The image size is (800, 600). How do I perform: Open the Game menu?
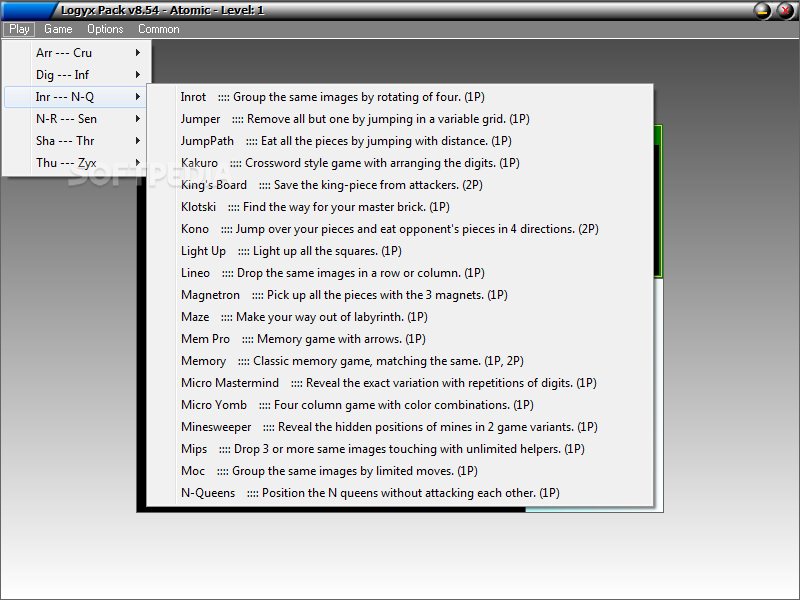[58, 29]
